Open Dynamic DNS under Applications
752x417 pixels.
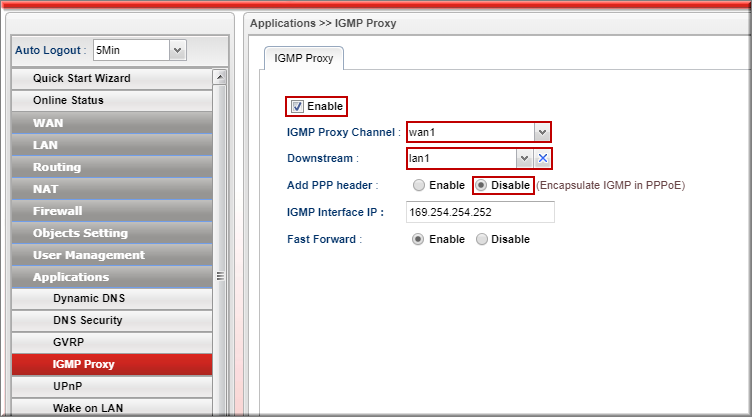click(x=110, y=298)
